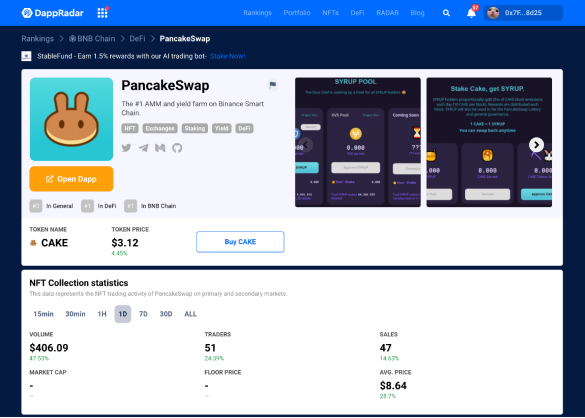Open the Rankings nav item
This screenshot has width=585, height=418.
coord(257,13)
